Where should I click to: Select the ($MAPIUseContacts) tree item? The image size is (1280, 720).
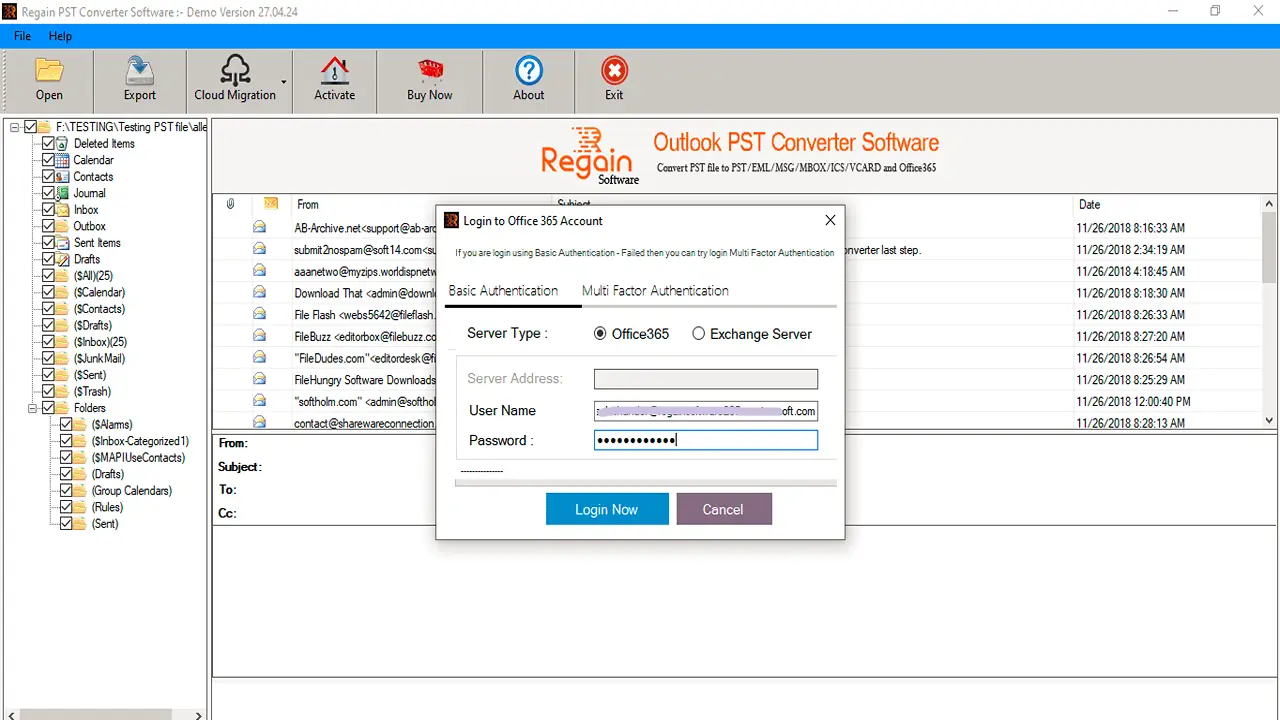tap(138, 458)
